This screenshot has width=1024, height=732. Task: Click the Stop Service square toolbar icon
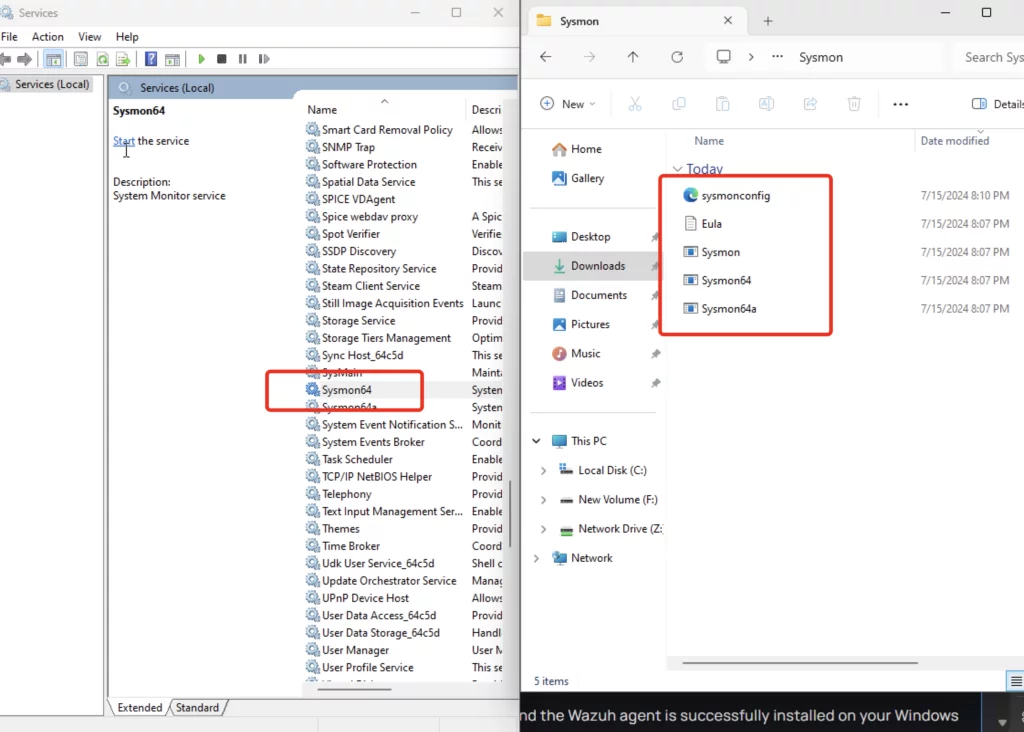[x=222, y=60]
